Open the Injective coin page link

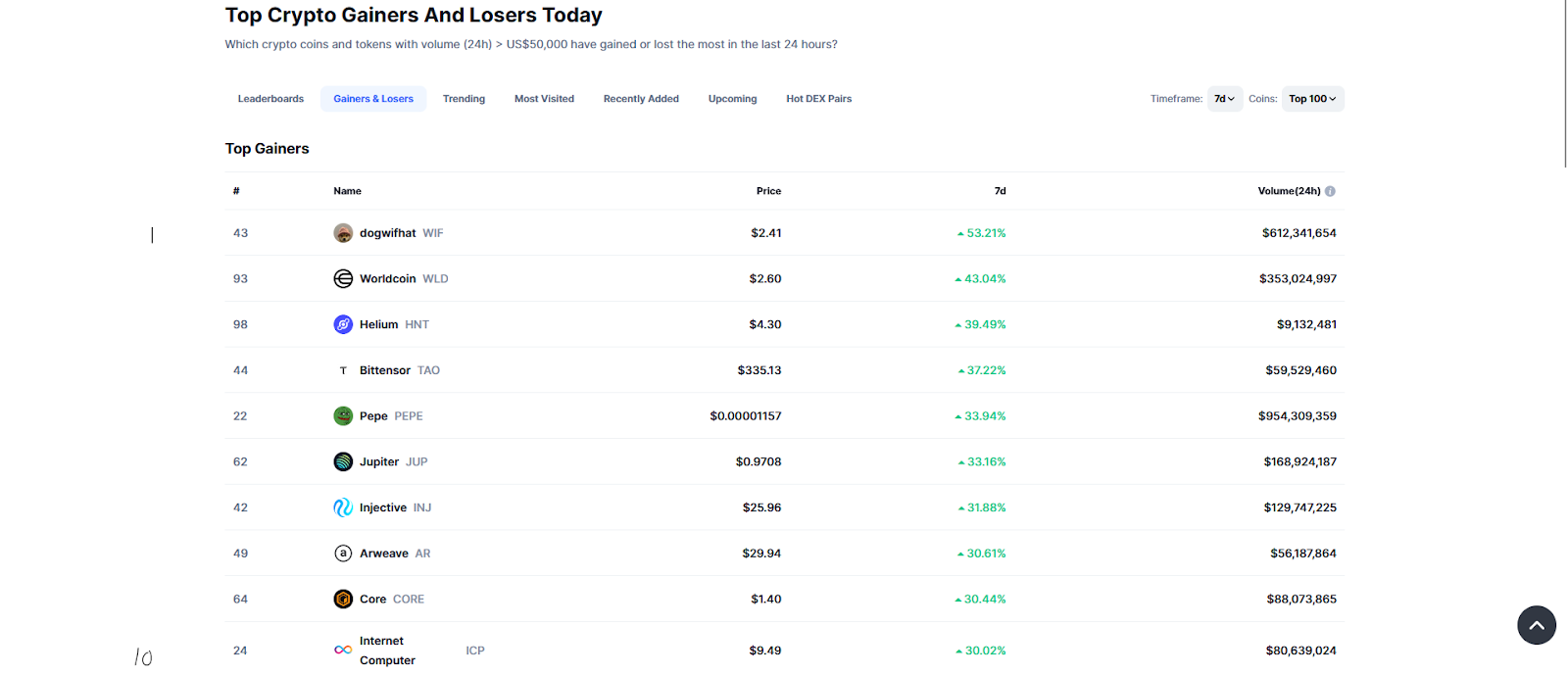coord(383,507)
